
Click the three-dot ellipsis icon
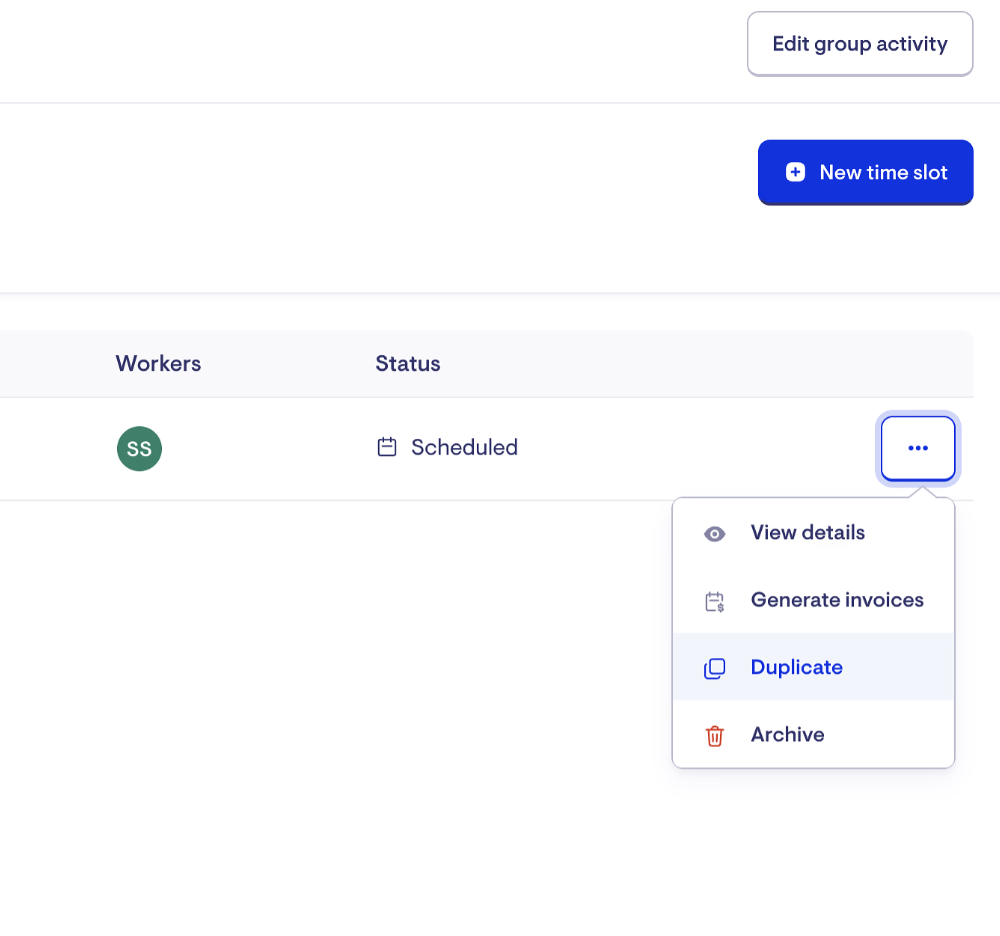coord(918,448)
